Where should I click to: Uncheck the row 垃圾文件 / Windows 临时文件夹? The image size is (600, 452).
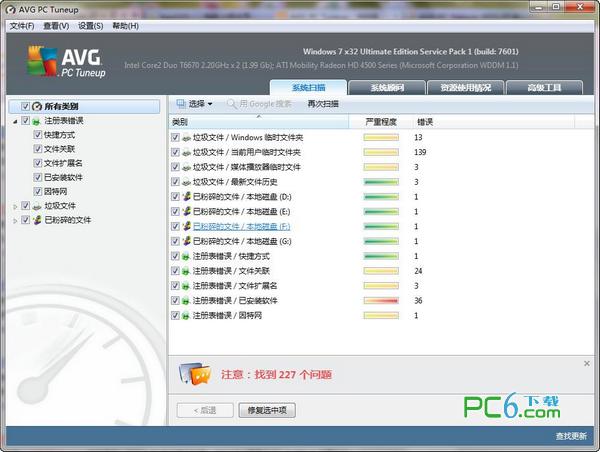(x=175, y=137)
